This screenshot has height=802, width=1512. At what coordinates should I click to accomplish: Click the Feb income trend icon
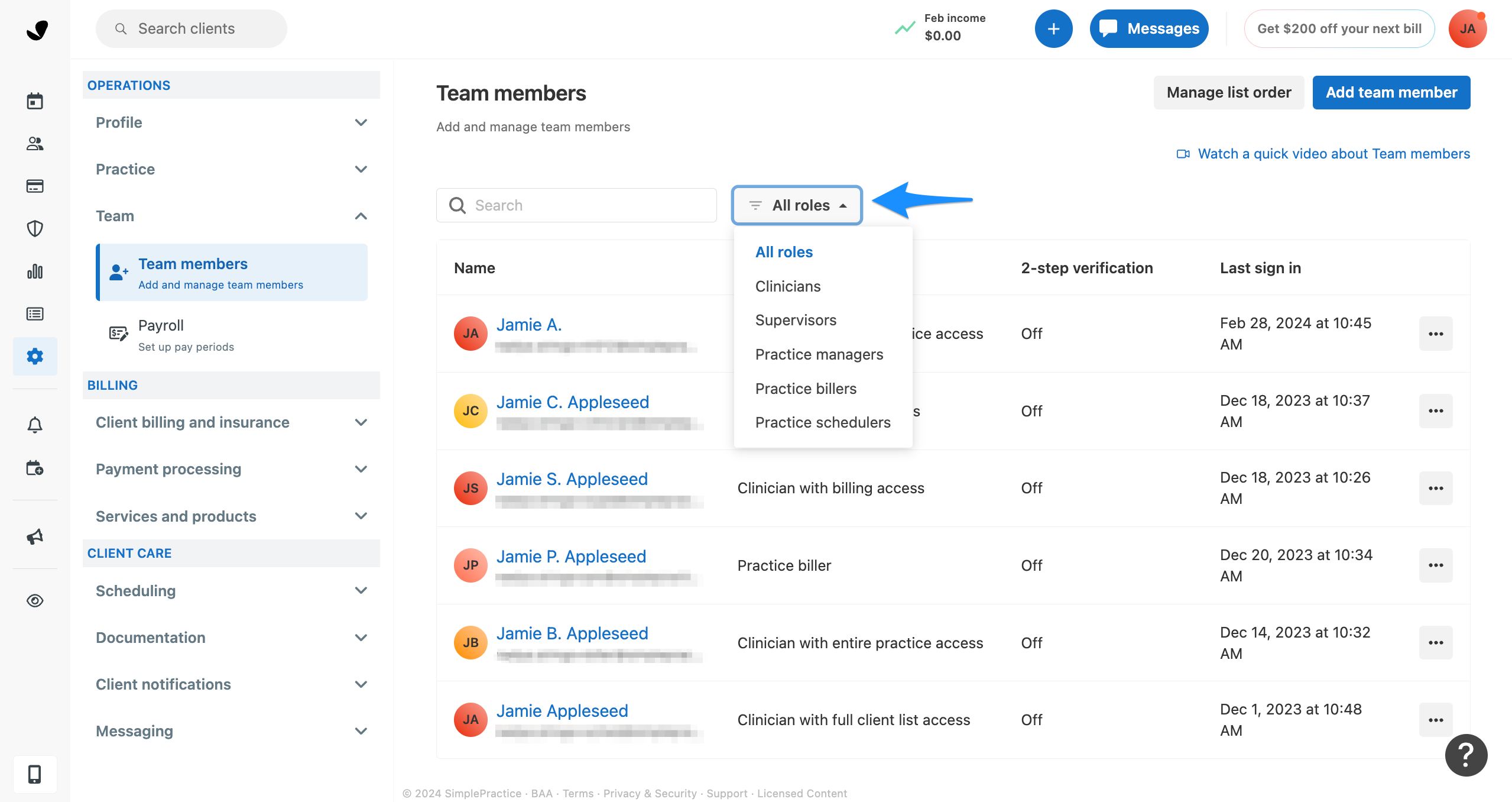(x=905, y=28)
